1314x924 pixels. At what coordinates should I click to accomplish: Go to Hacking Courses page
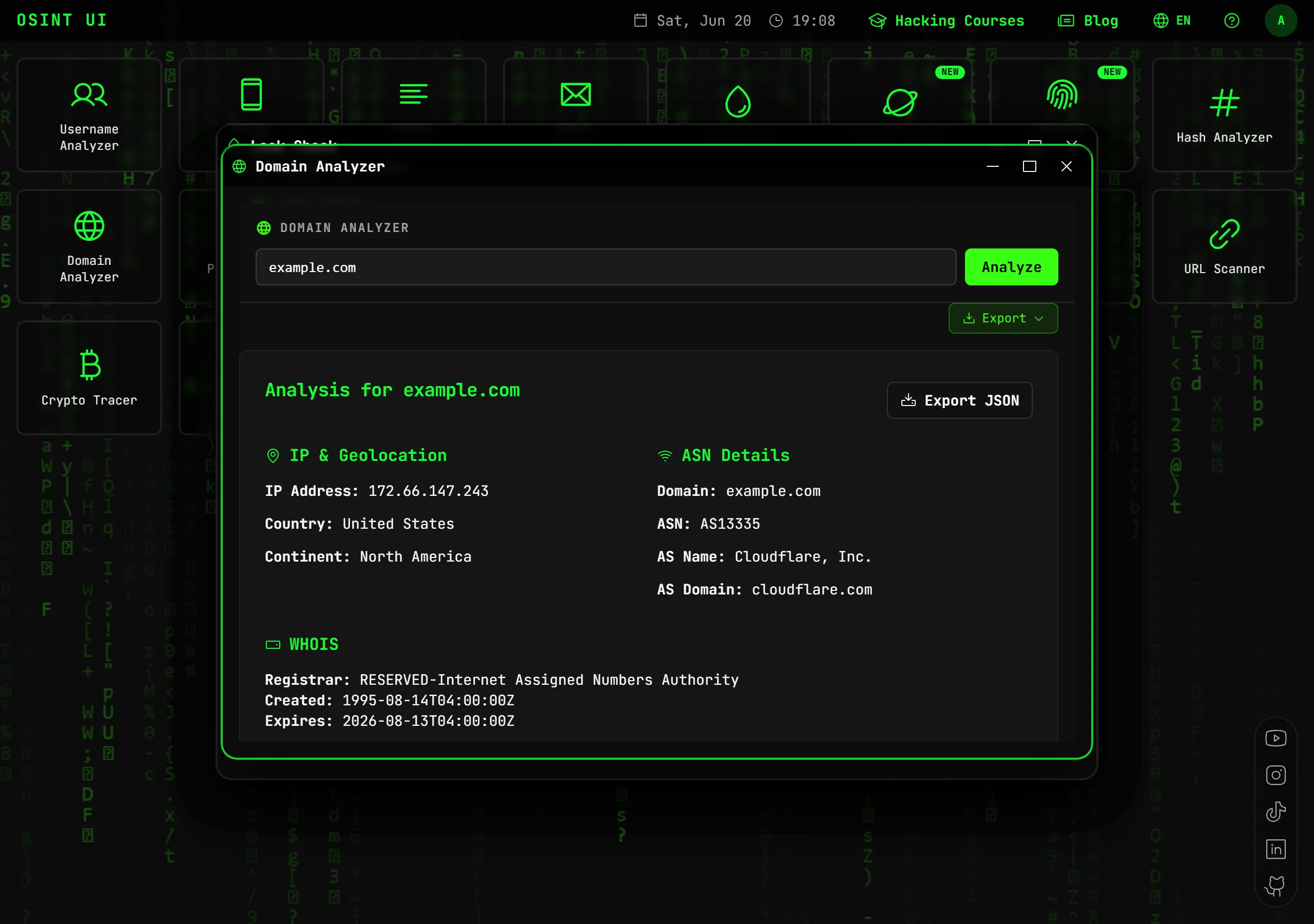[946, 21]
